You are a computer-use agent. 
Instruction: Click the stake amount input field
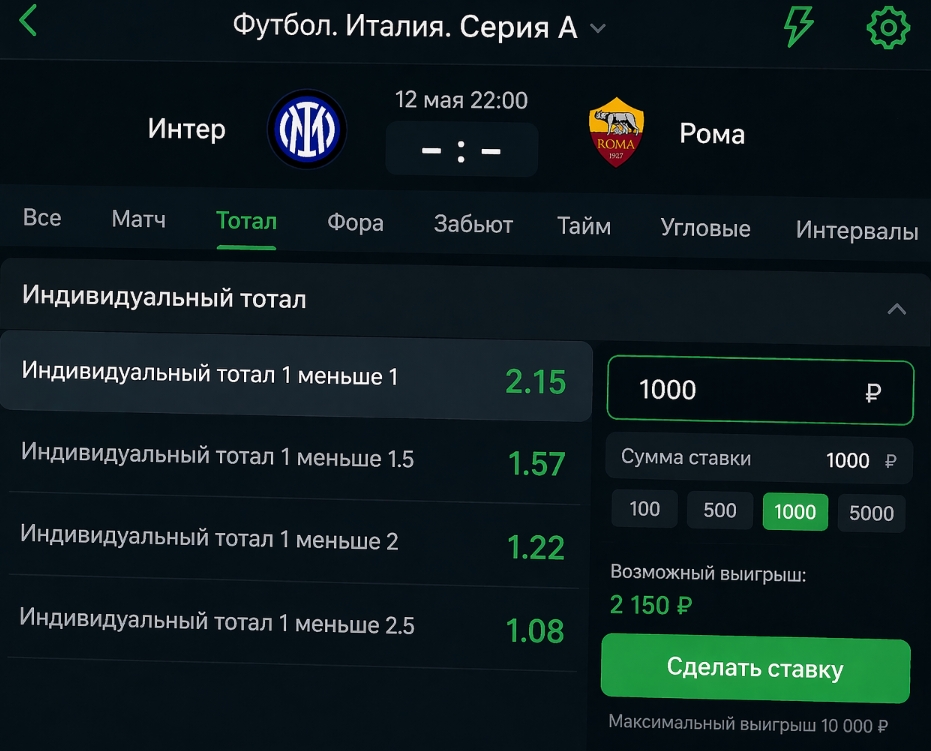740,391
